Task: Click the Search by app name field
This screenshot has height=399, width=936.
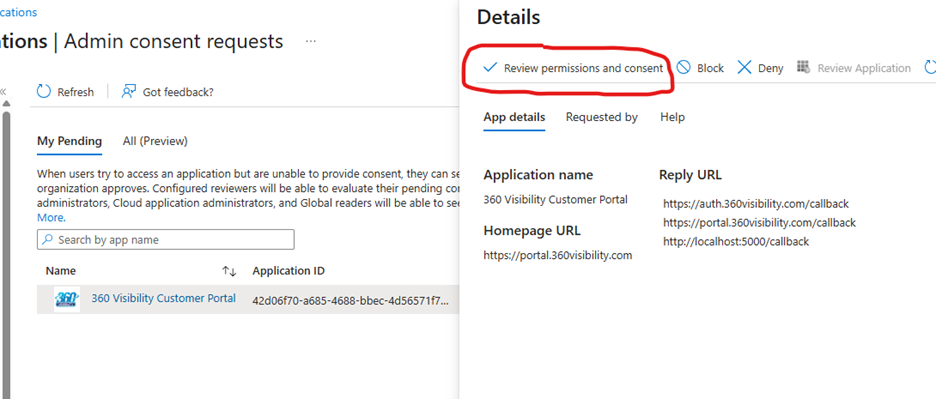Action: [x=165, y=240]
